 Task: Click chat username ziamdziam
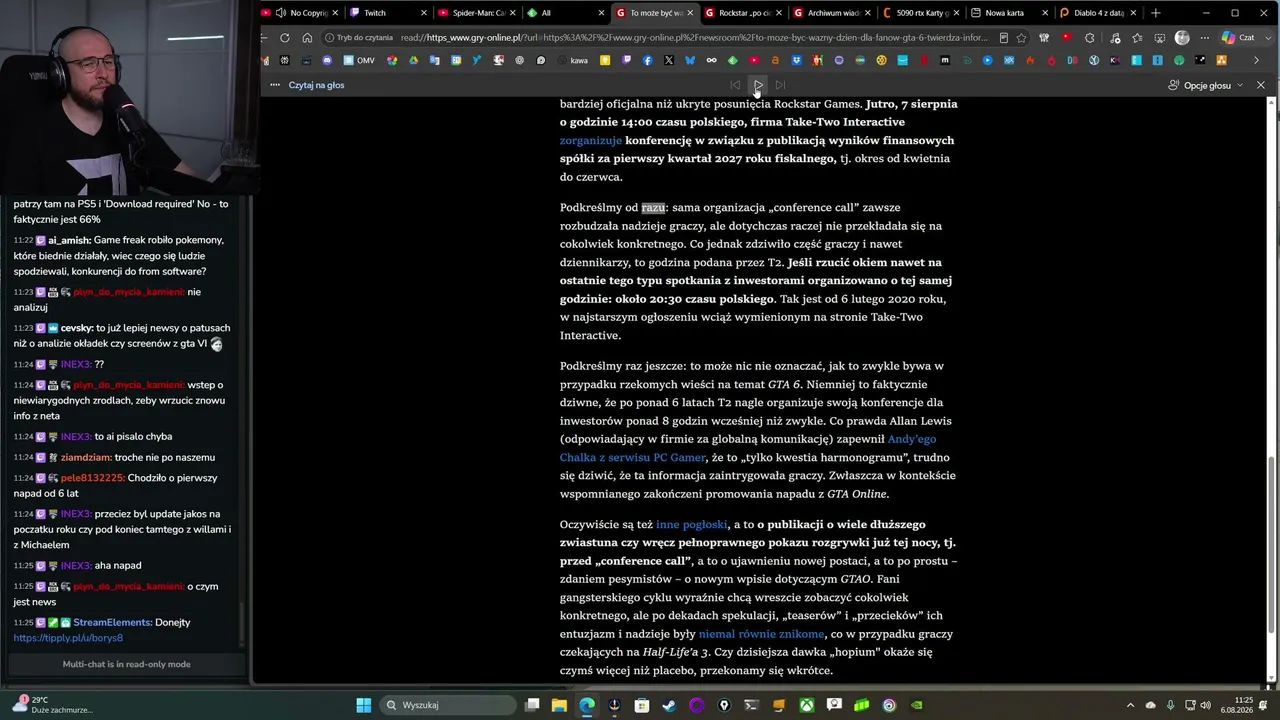pos(85,457)
